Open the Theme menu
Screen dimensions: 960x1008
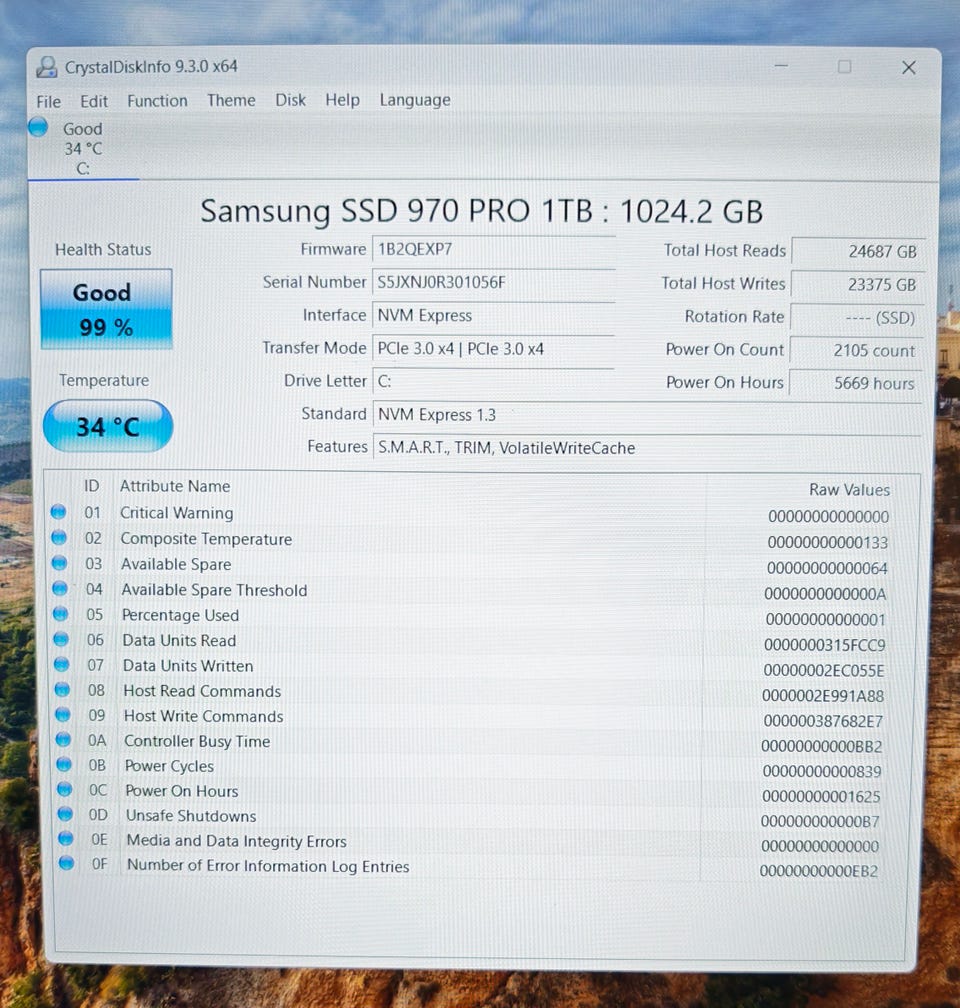(231, 100)
